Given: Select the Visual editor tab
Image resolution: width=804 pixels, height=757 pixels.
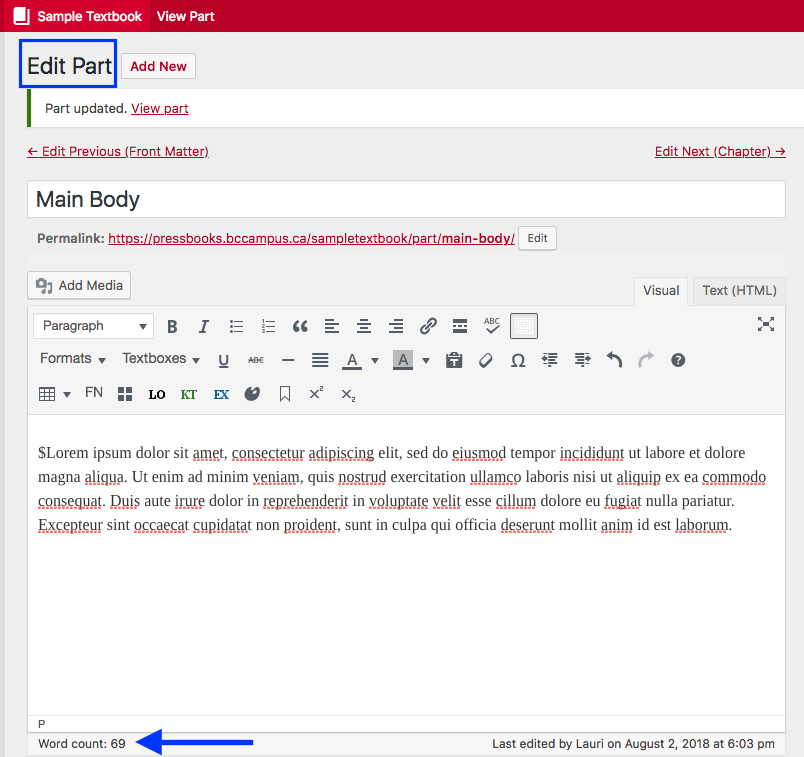Looking at the screenshot, I should pos(660,290).
